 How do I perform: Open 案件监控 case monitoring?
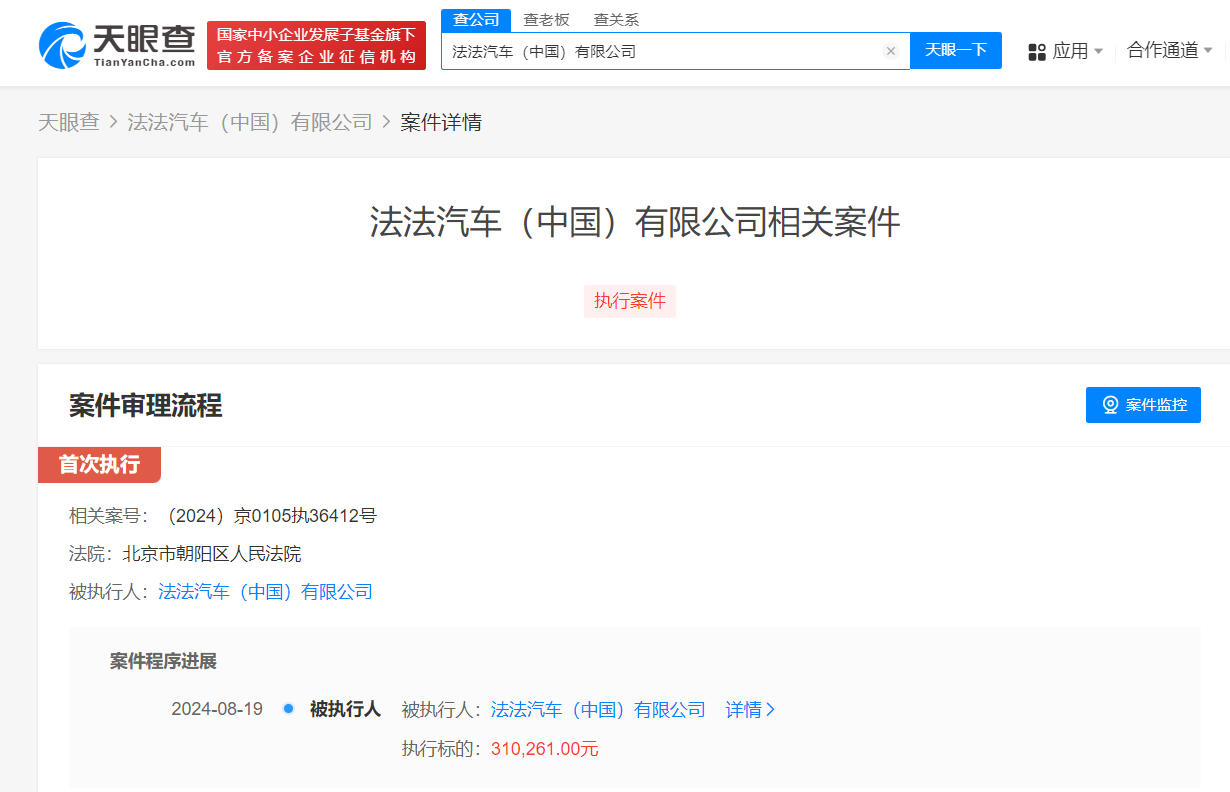pyautogui.click(x=1143, y=404)
